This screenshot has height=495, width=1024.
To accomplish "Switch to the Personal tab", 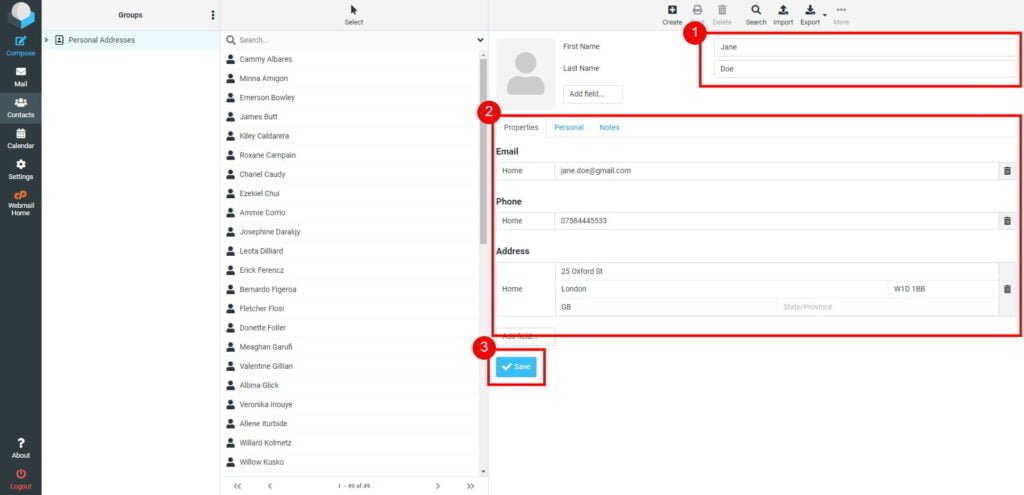I will tap(569, 127).
